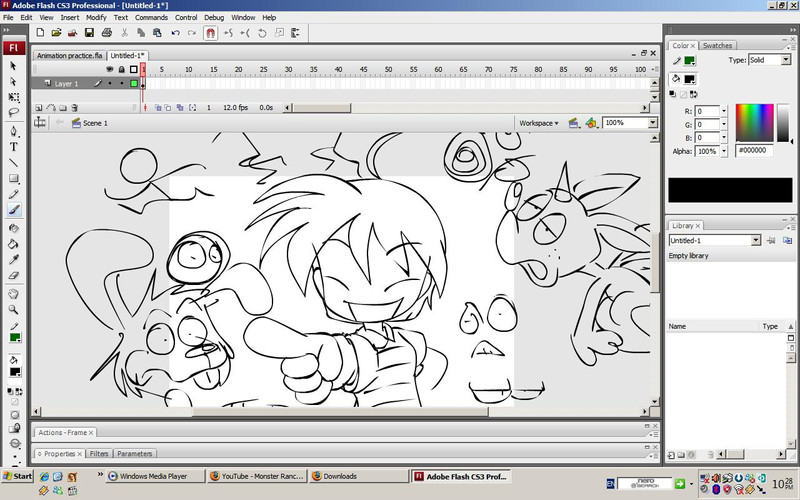Select the Text tool
Viewport: 800px width, 500px height.
coord(13,147)
